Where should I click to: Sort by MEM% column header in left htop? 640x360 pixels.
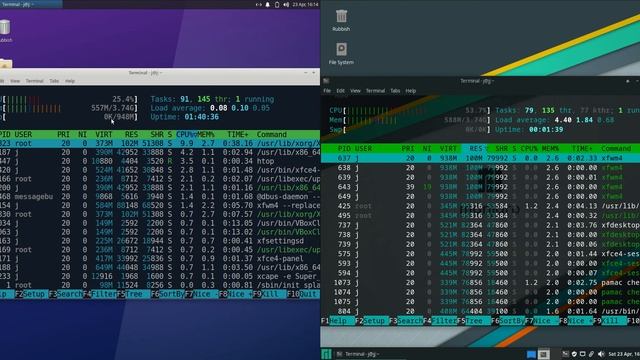(x=206, y=134)
